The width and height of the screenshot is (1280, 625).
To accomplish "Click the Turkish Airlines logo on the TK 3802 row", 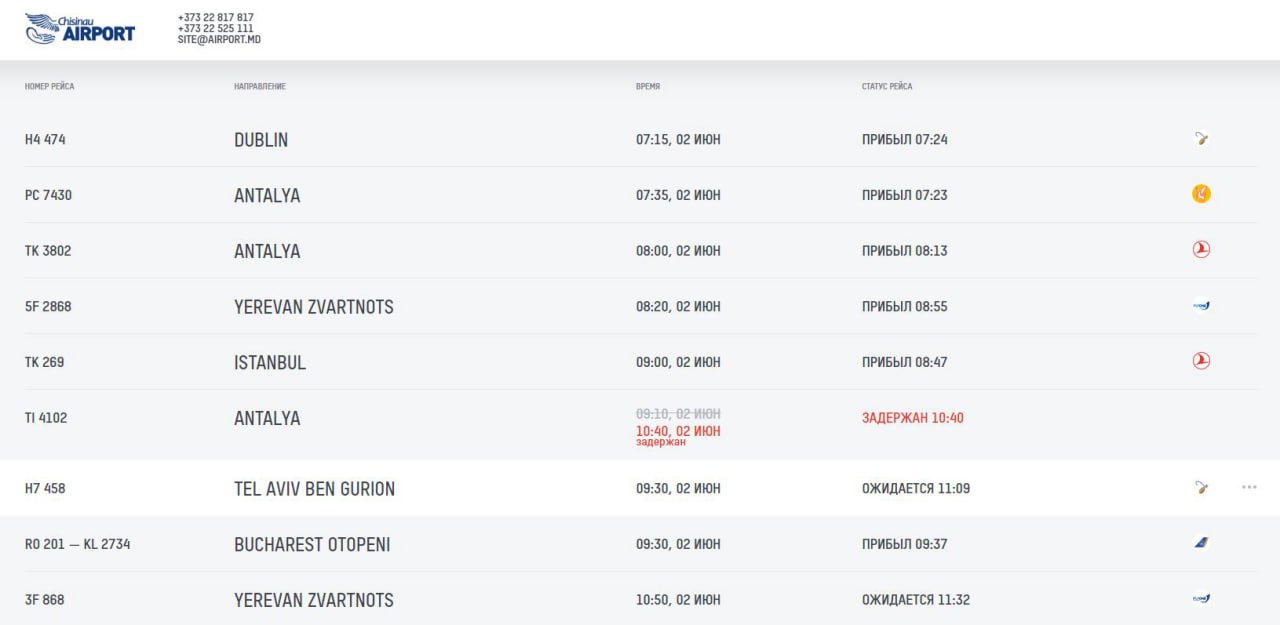I will point(1201,250).
